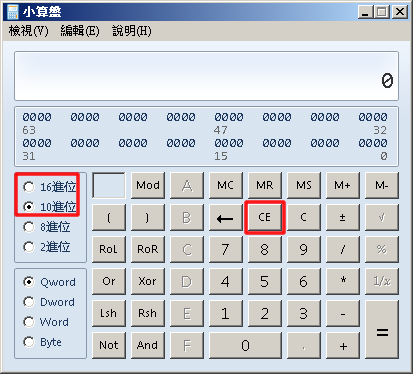Click the digit 1 key
The width and height of the screenshot is (413, 374).
226,313
